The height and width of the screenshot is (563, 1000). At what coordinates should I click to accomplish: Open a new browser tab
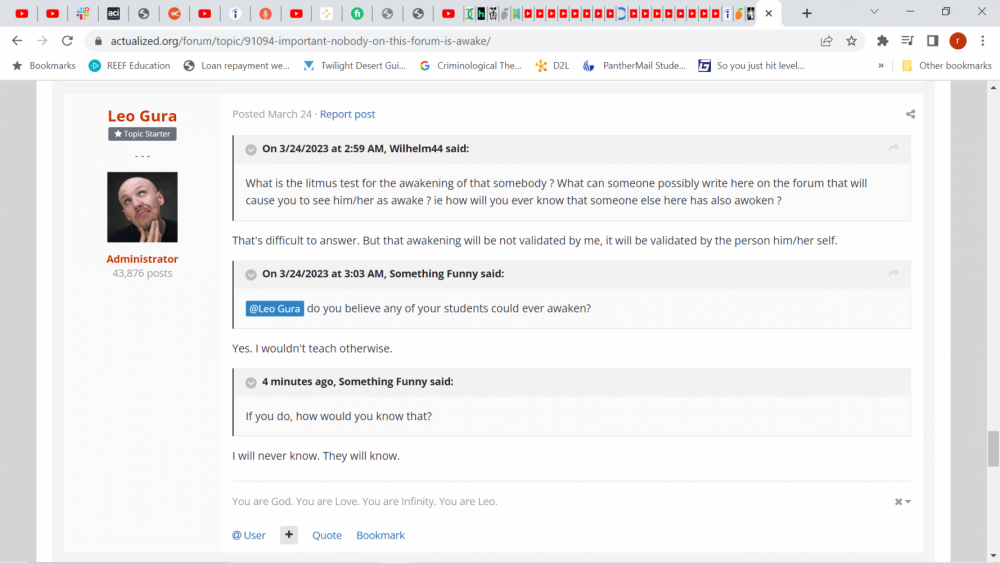click(x=807, y=13)
